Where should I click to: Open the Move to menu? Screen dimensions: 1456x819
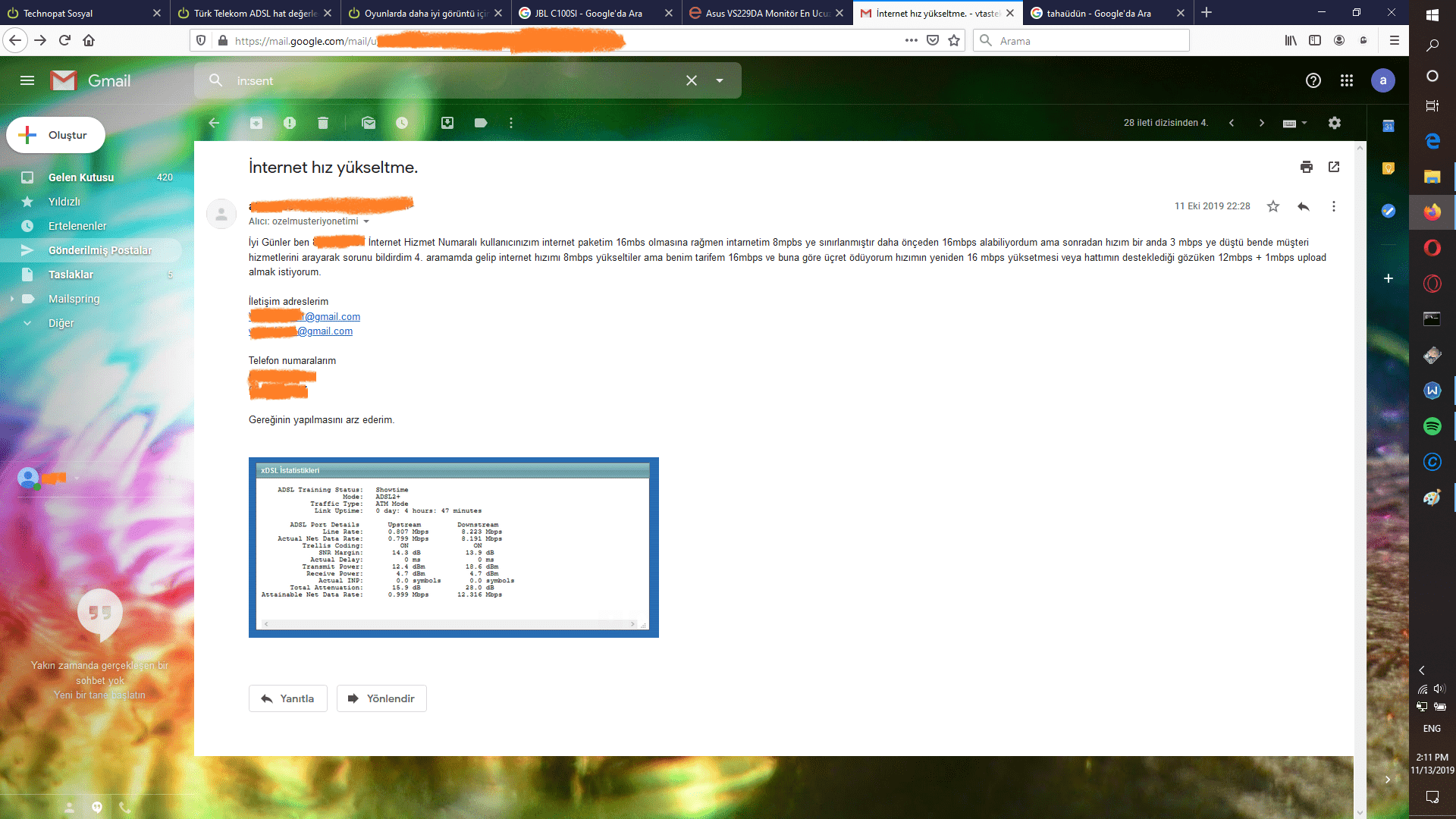point(447,123)
